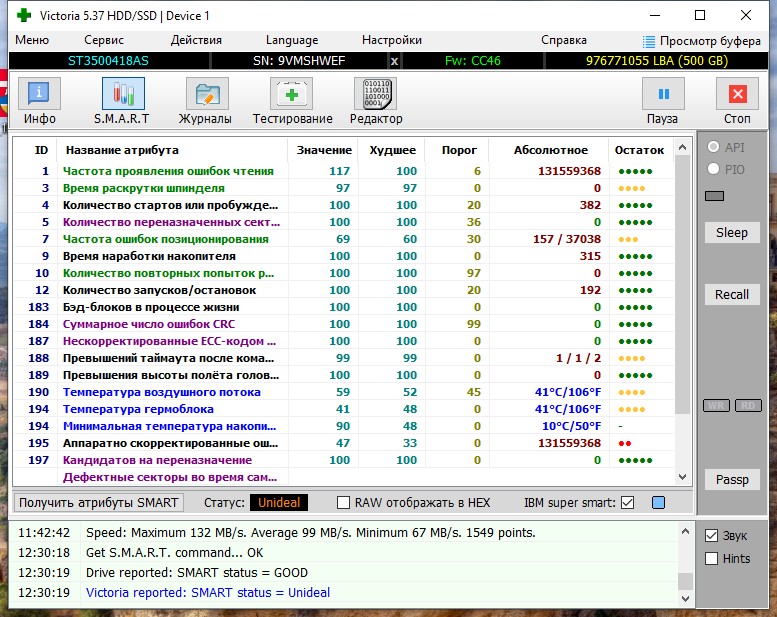777x617 pixels.
Task: Open the Инфо panel icon
Action: pos(39,93)
